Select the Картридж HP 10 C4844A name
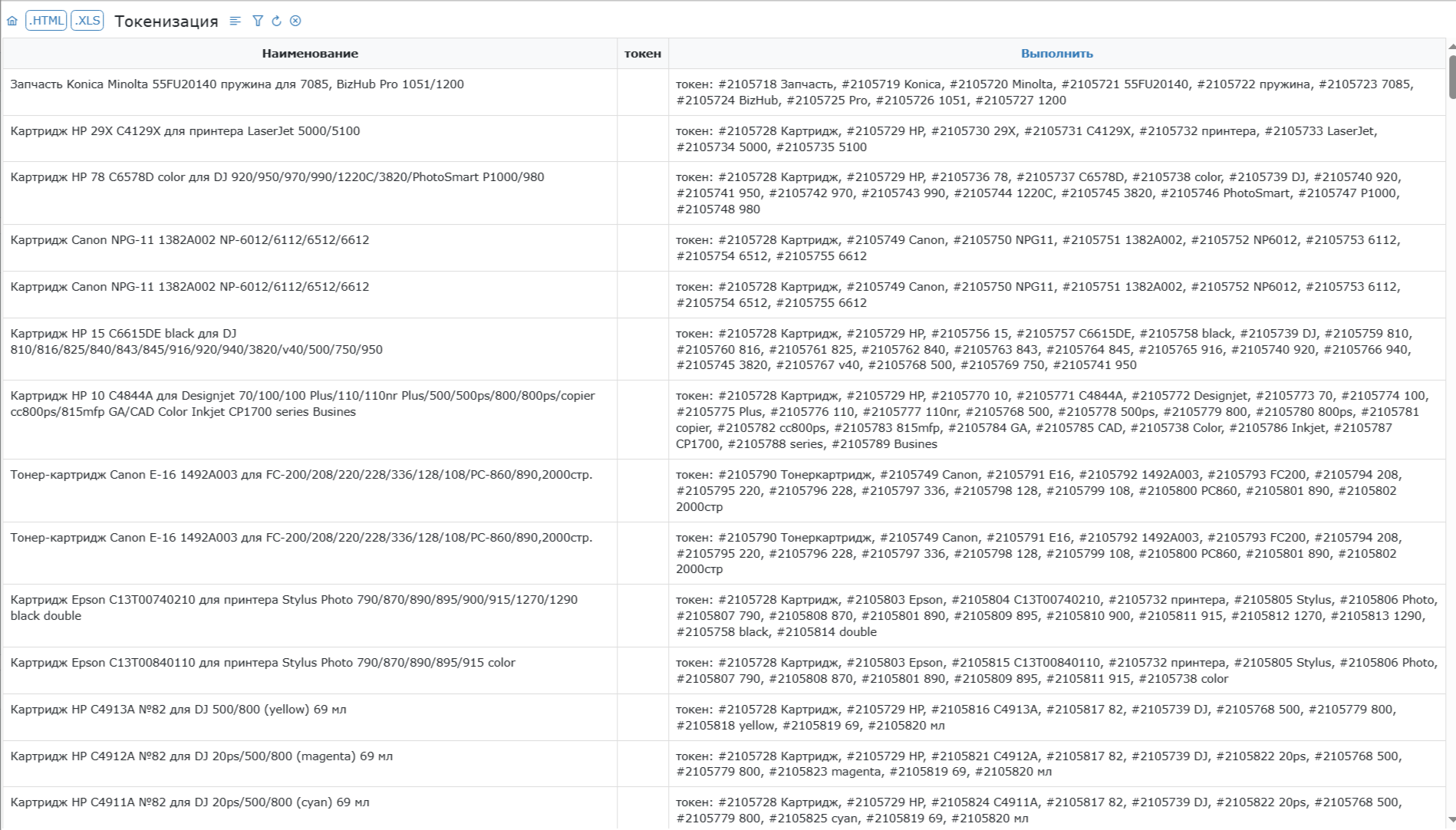The image size is (1456, 830). 302,403
